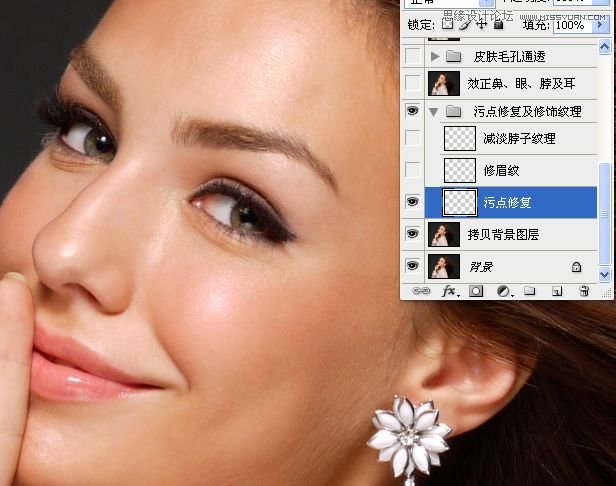Select layer named 效正鼻、眼、脖及耳
Screen dimensions: 616x486
pos(521,84)
